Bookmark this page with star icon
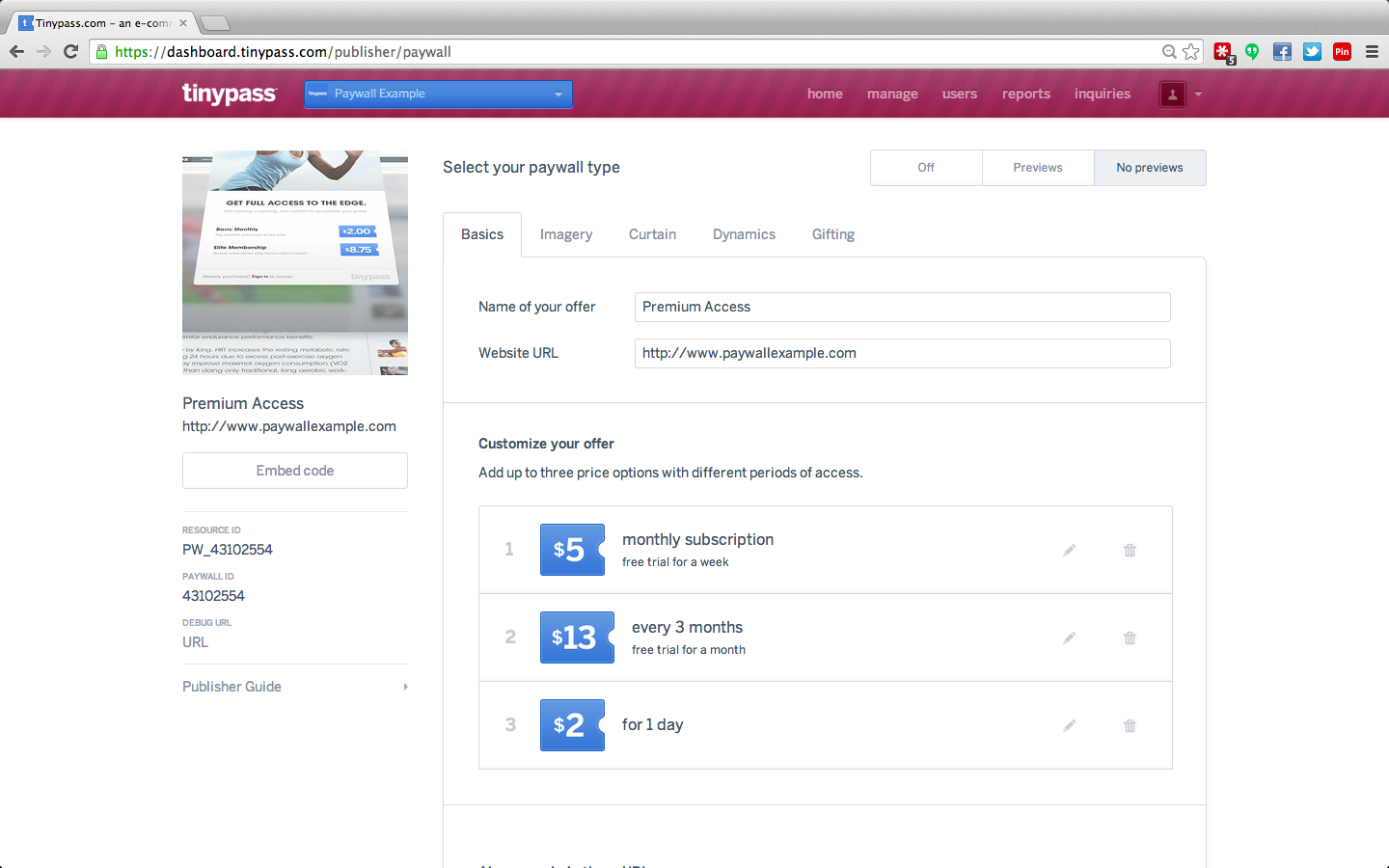This screenshot has height=868, width=1389. [1191, 52]
